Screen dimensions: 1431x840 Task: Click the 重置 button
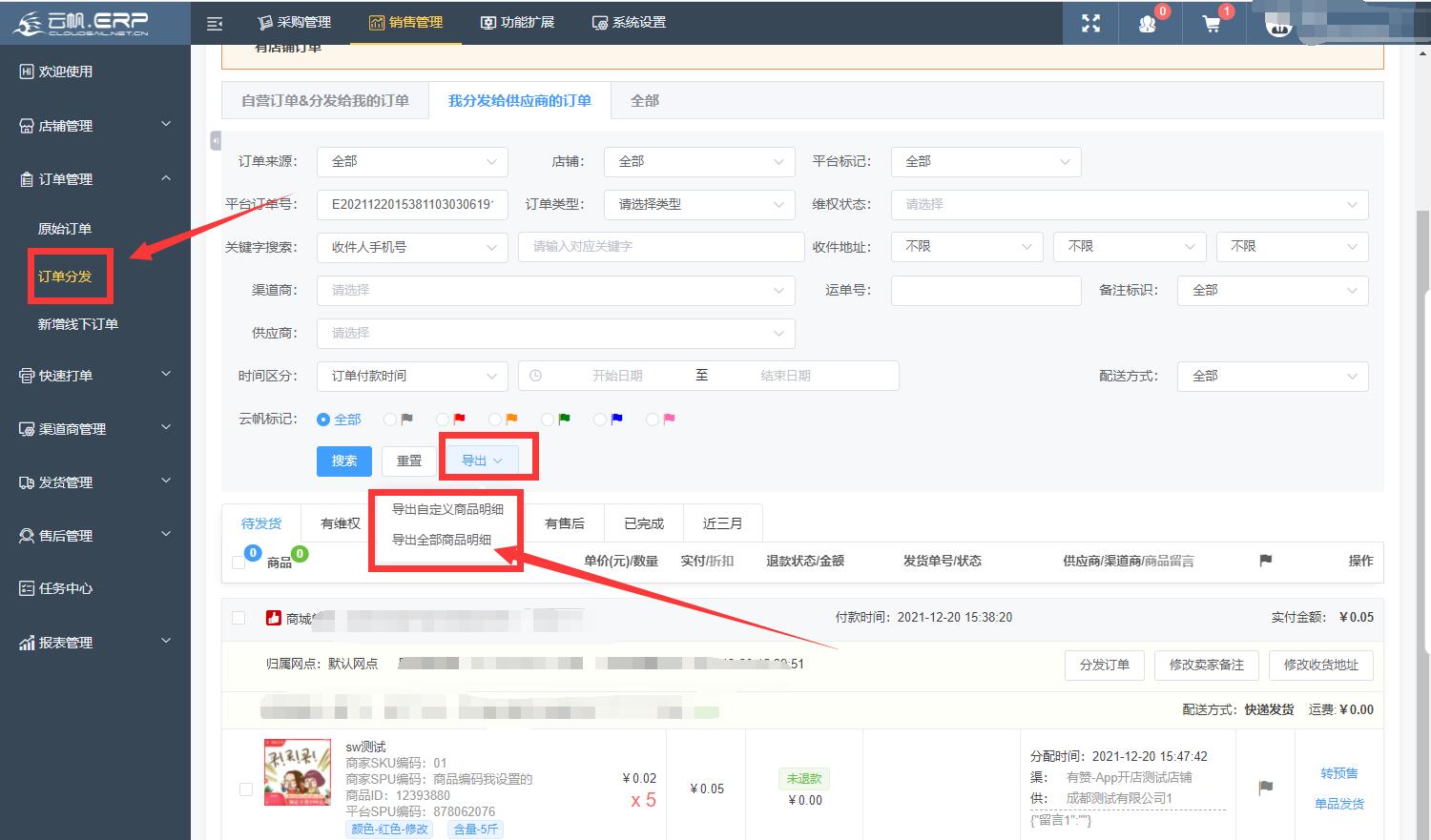[x=409, y=461]
